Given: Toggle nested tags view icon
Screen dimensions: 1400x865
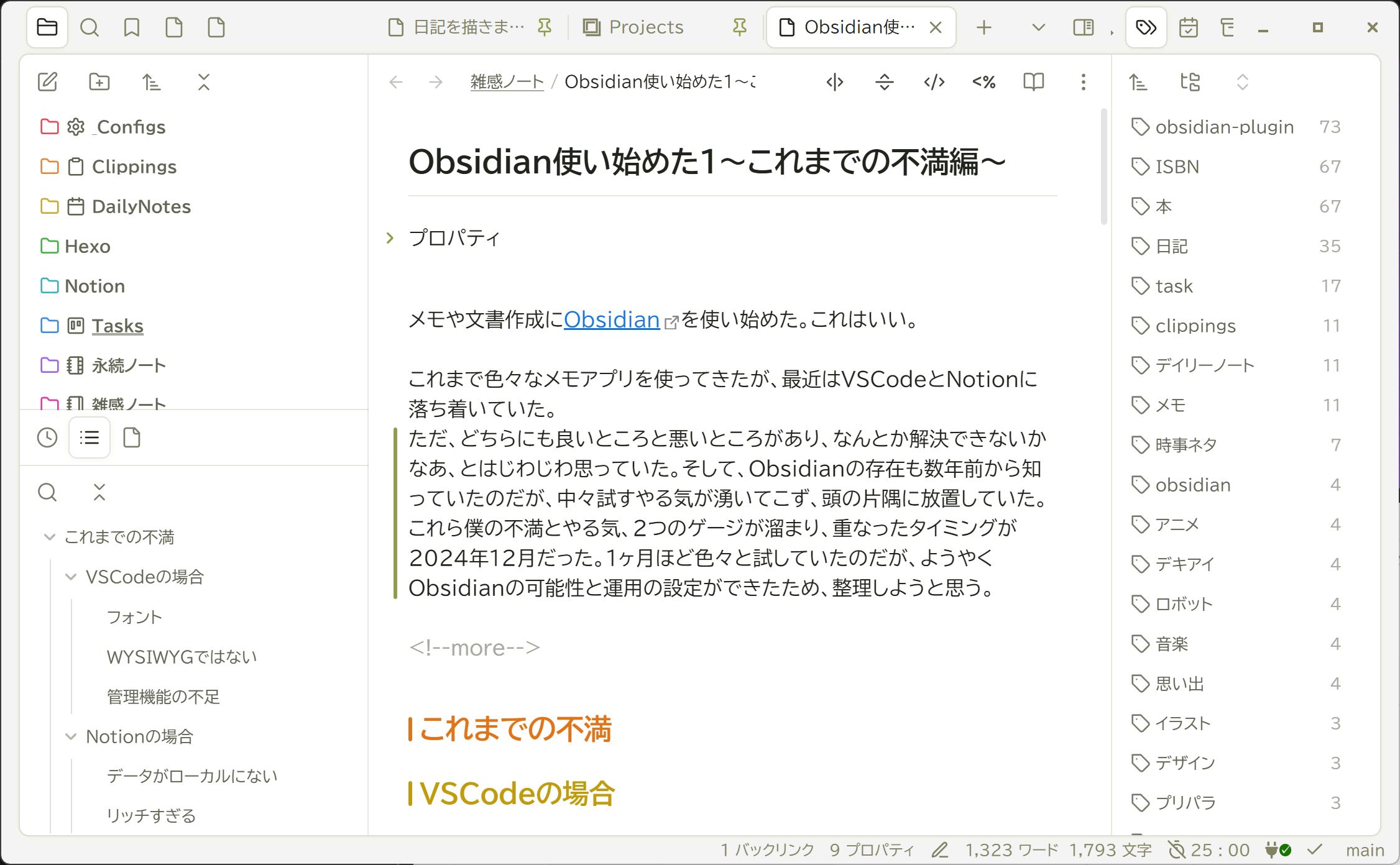Looking at the screenshot, I should point(1190,82).
